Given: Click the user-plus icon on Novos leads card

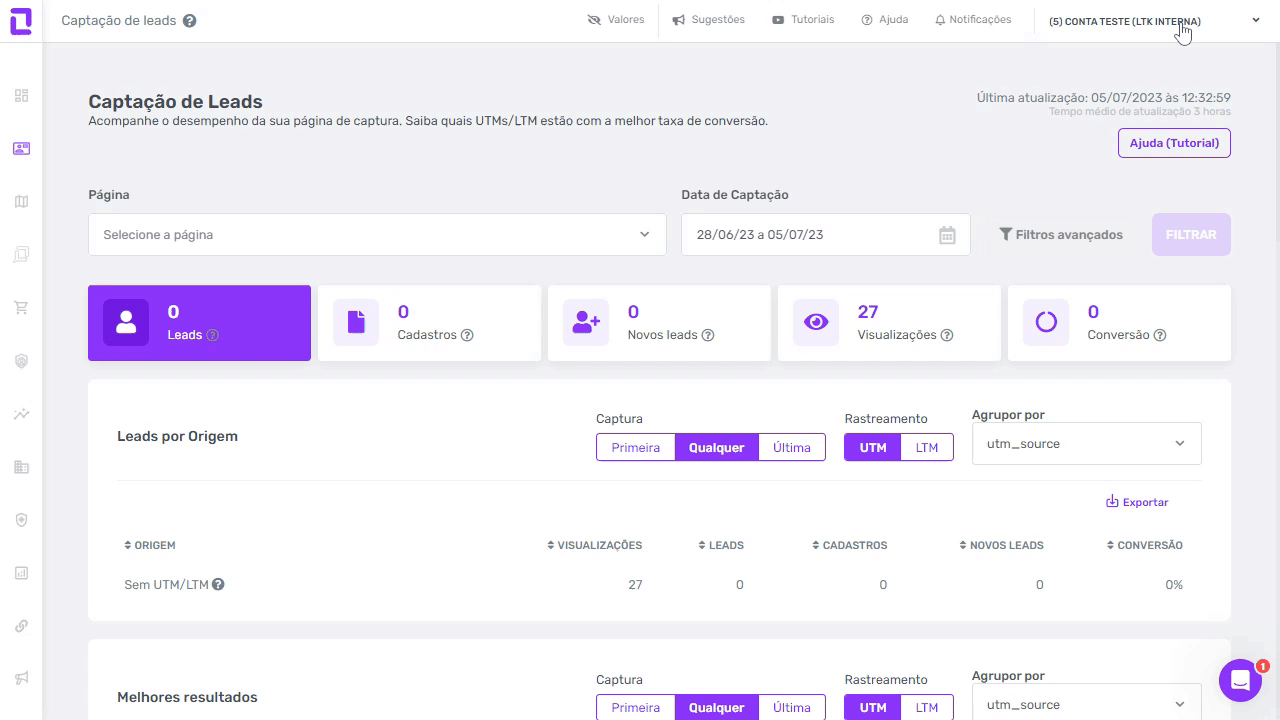Looking at the screenshot, I should (x=586, y=322).
